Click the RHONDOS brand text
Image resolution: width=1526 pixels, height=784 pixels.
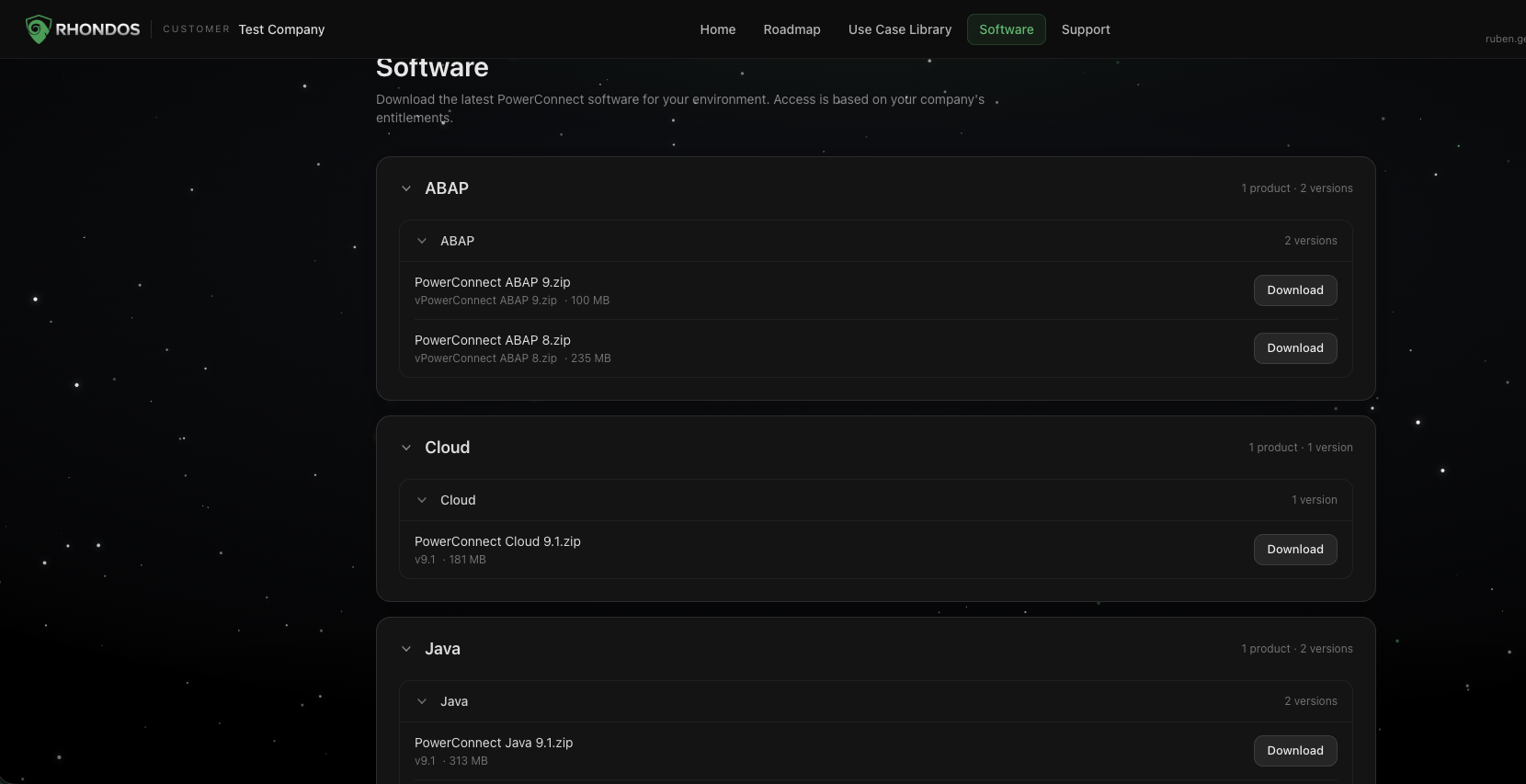pos(97,29)
